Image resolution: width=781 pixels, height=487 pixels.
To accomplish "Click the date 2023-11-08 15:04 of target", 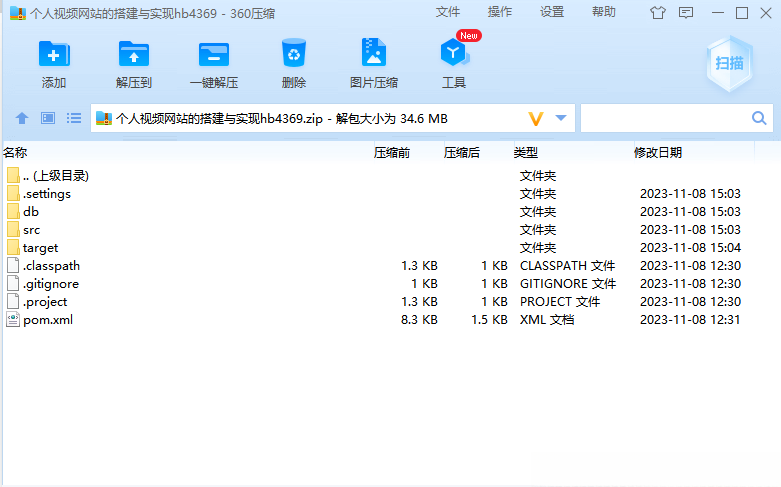I will 690,247.
